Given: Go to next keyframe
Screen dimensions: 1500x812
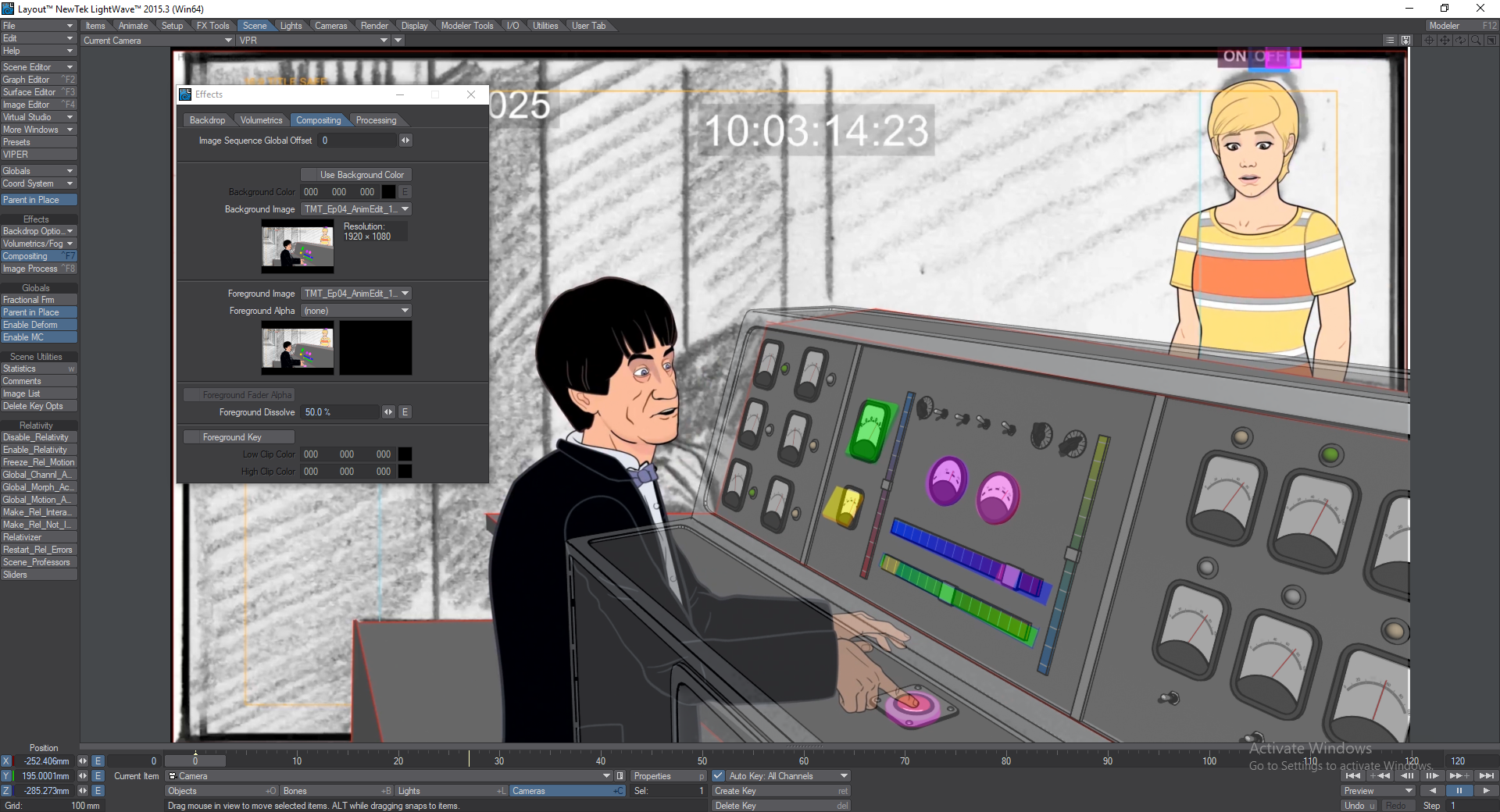Looking at the screenshot, I should [x=1459, y=776].
